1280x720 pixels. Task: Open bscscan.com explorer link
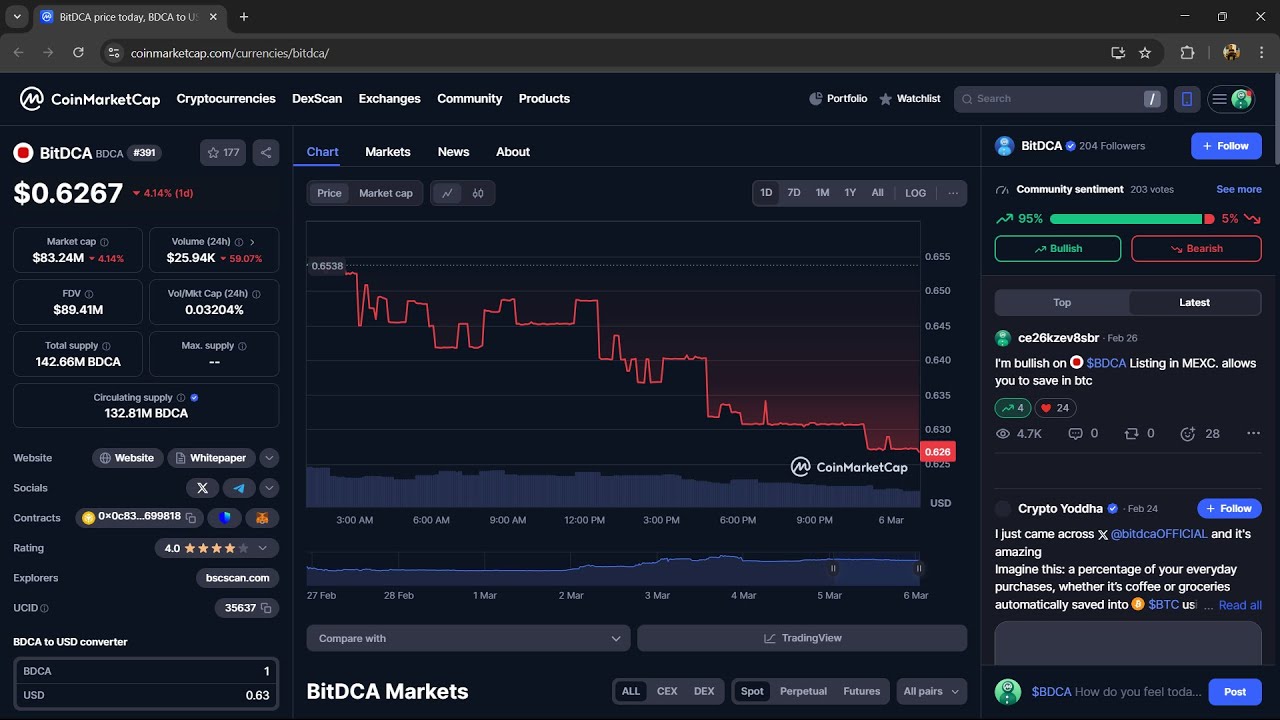click(x=237, y=578)
